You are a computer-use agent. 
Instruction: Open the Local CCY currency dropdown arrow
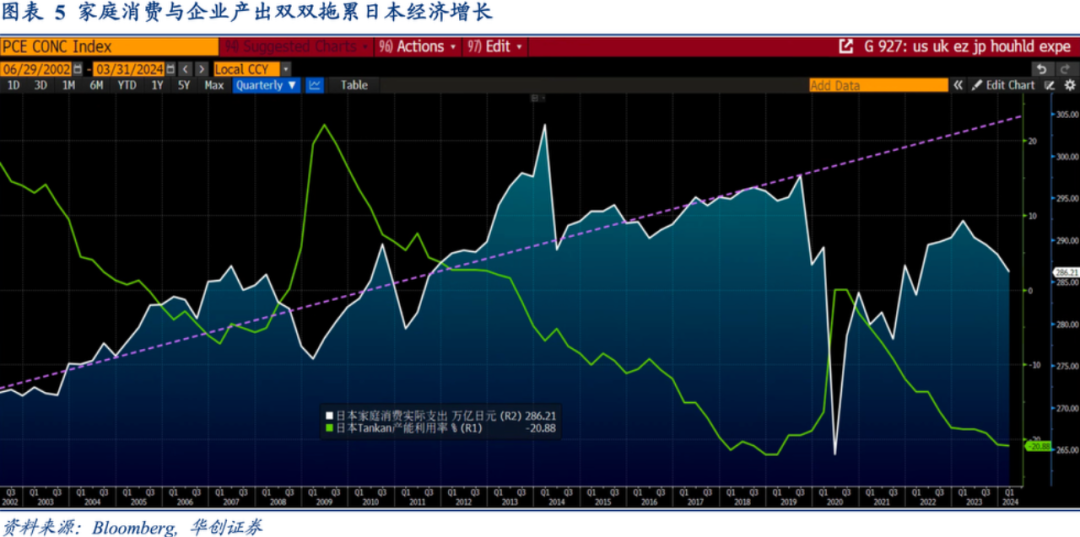pos(286,70)
